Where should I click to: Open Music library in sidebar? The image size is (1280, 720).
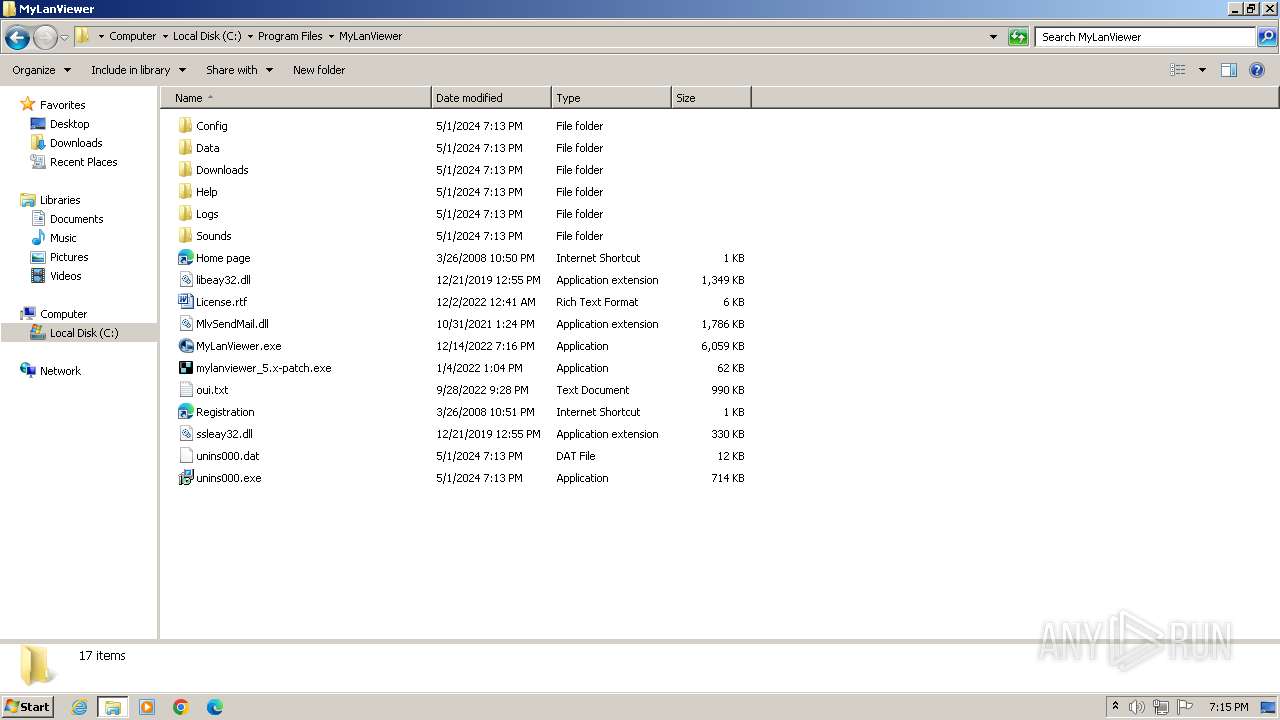coord(63,238)
